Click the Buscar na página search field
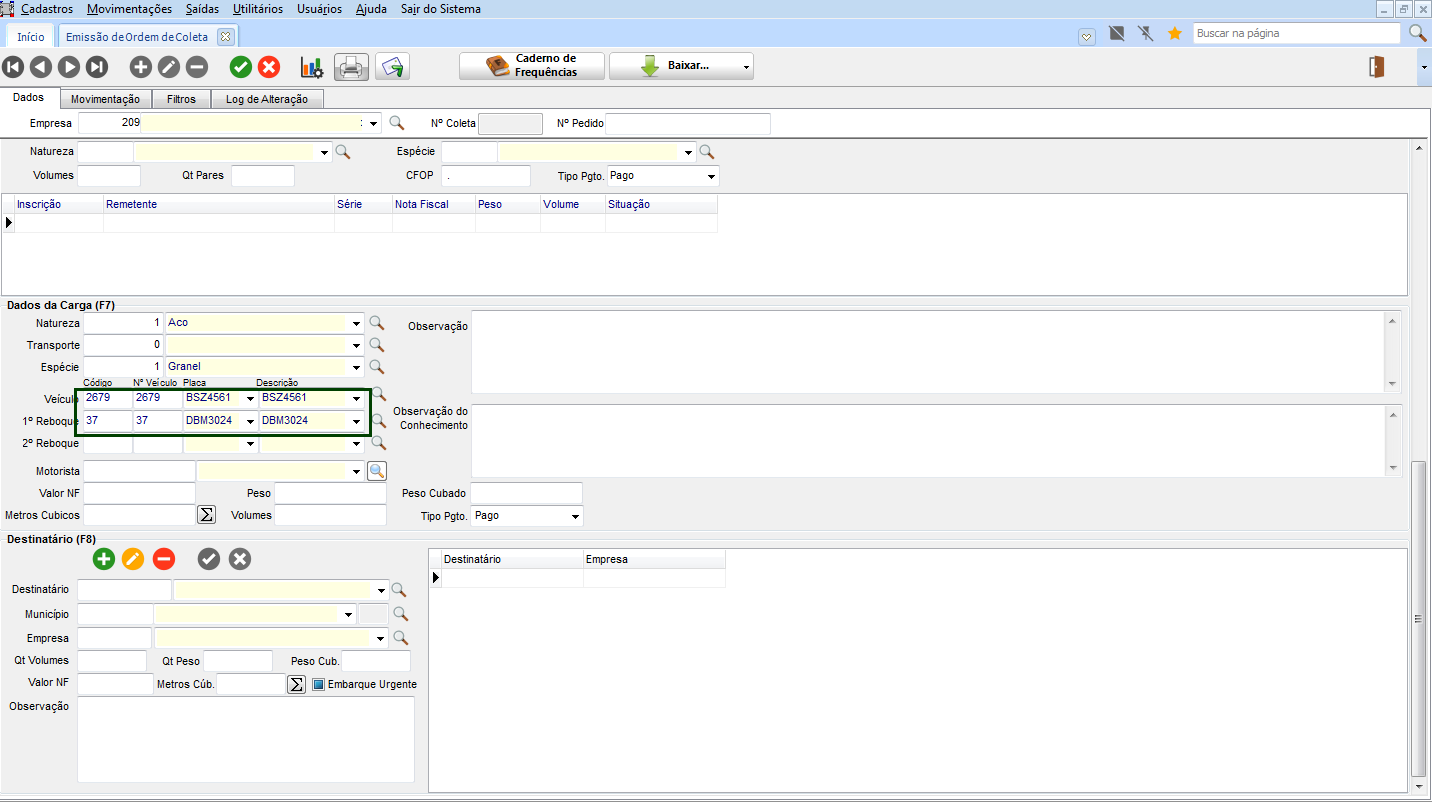The height and width of the screenshot is (803, 1432). (1297, 33)
